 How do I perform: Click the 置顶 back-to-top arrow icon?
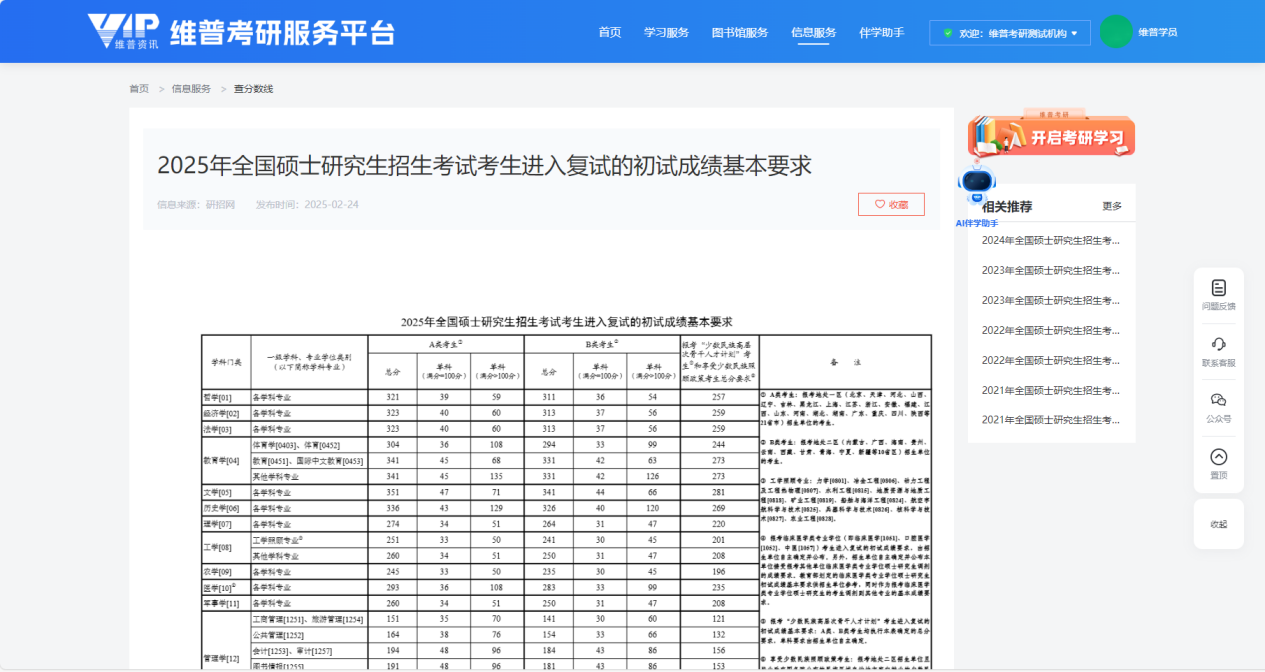click(x=1218, y=457)
